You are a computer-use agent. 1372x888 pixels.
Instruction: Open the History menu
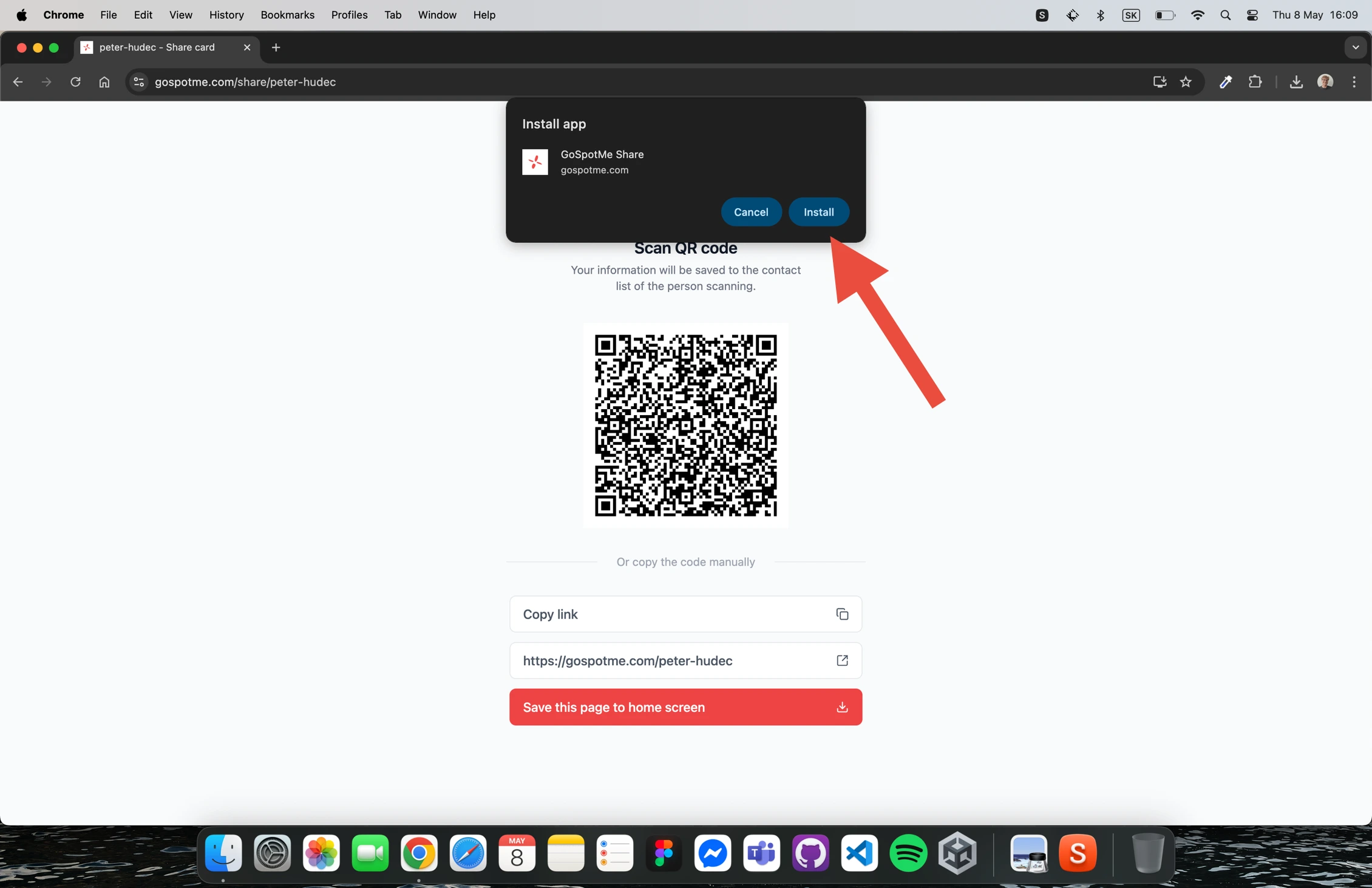coord(226,15)
